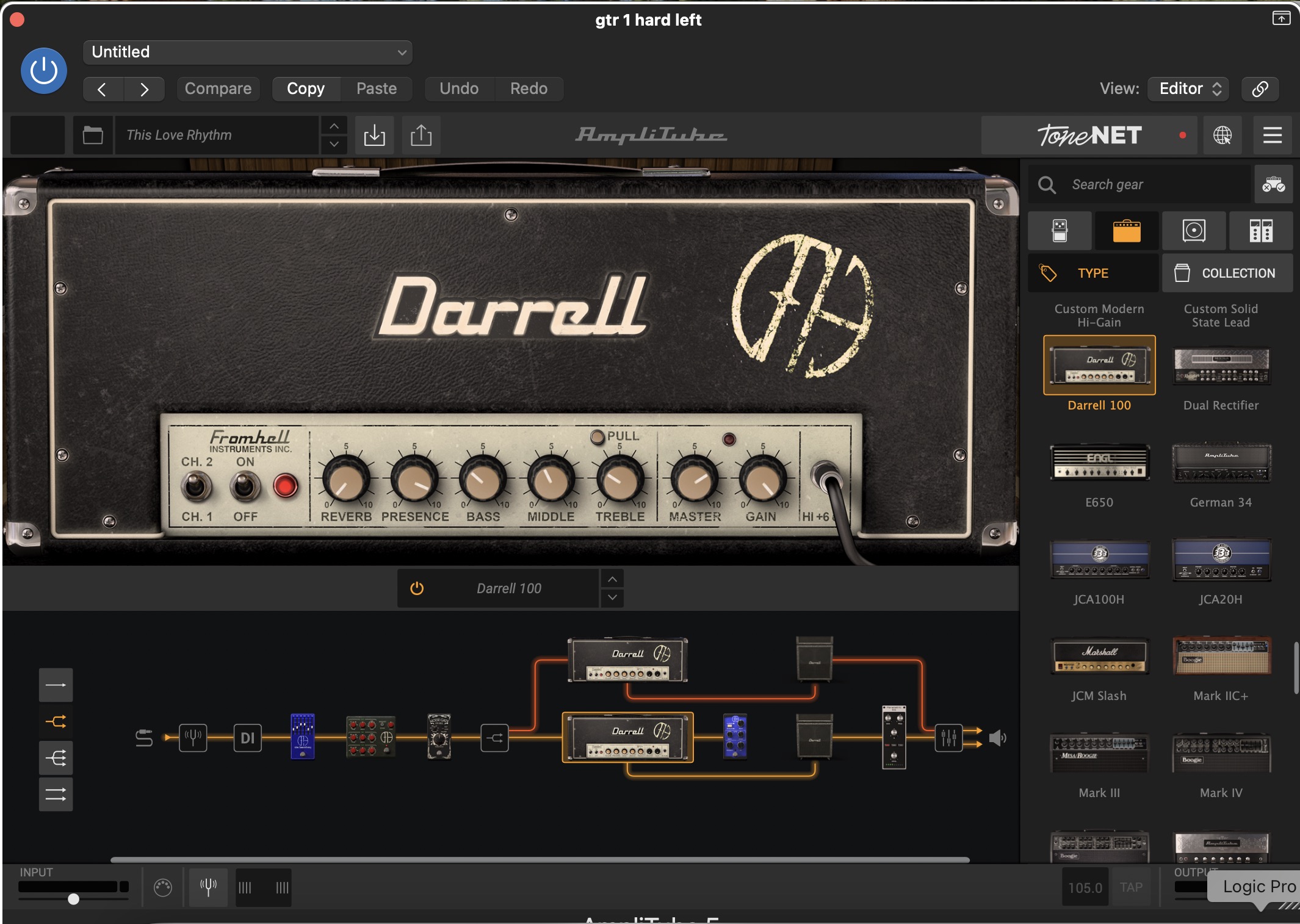Click the GAIN knob
Image resolution: width=1300 pixels, height=924 pixels.
pyautogui.click(x=762, y=480)
